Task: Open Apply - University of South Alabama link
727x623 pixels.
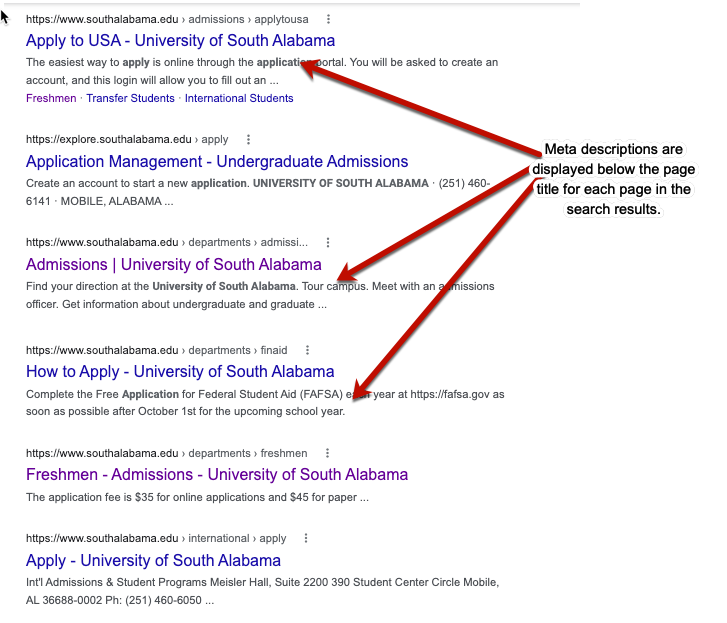Action: [x=153, y=560]
